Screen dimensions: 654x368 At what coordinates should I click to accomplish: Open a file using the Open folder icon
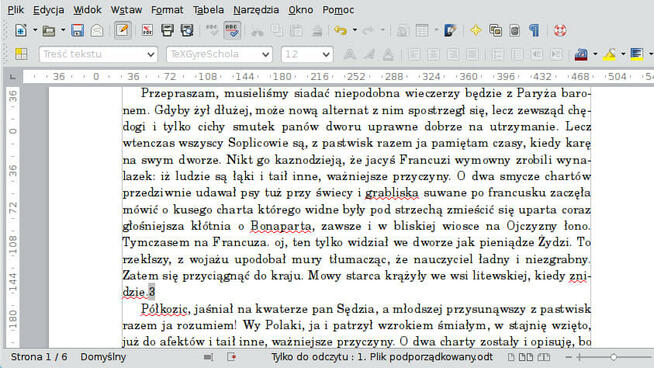tap(49, 30)
